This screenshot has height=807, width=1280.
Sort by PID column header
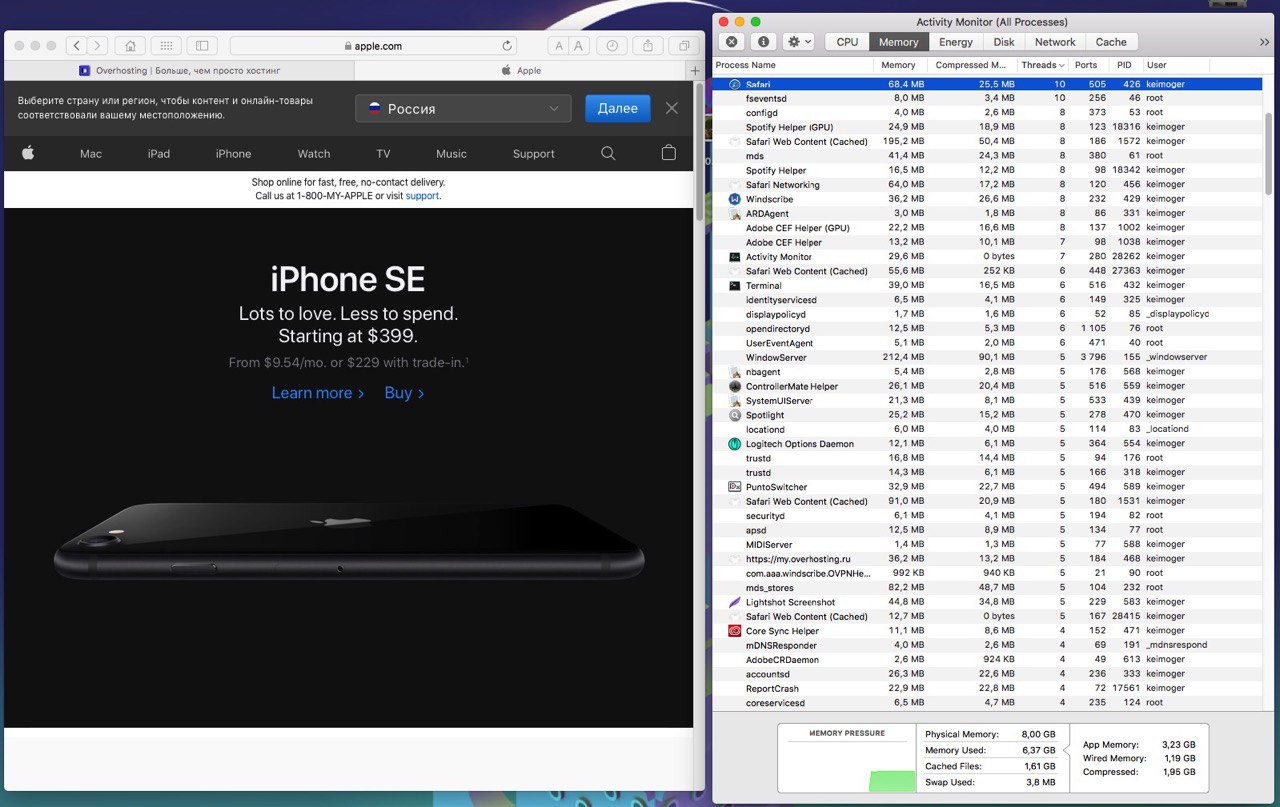(1124, 65)
